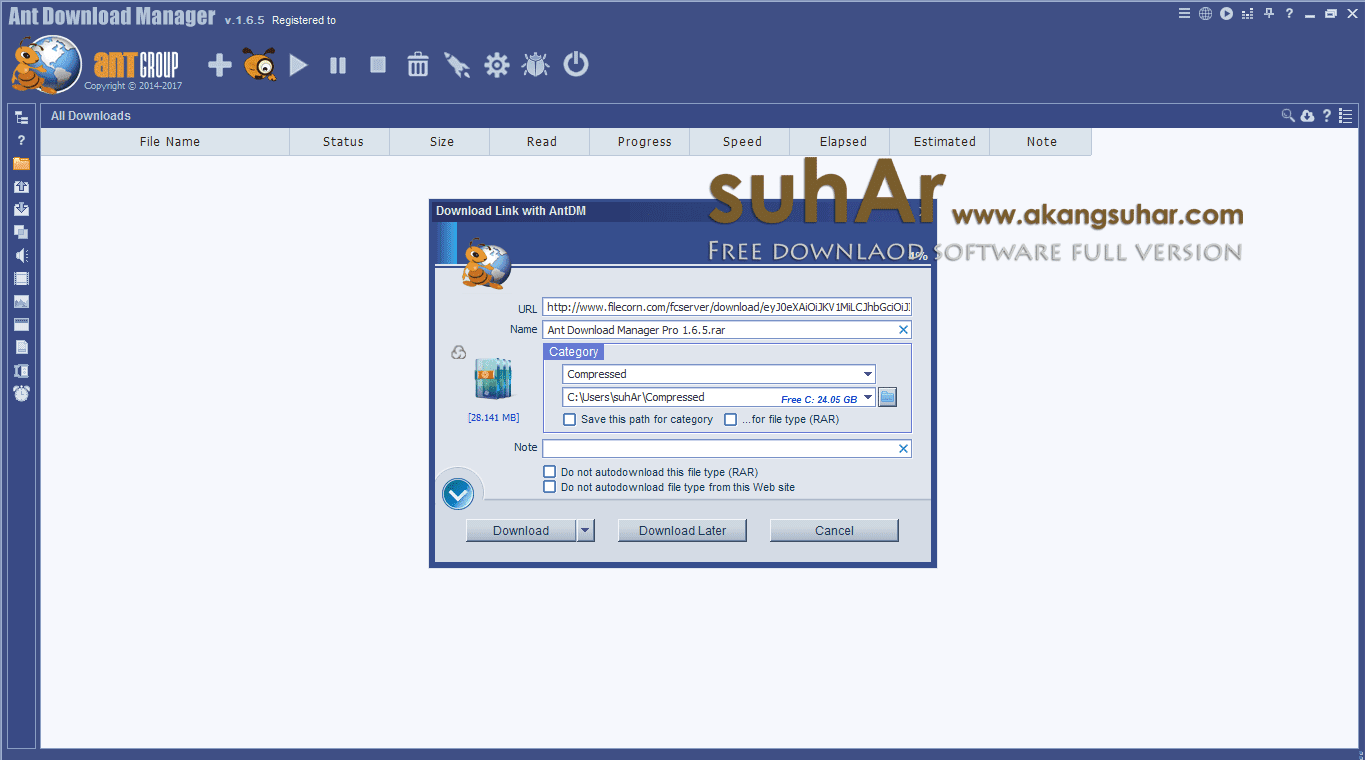This screenshot has width=1365, height=760.
Task: Select the download-arrow sidebar icon
Action: point(21,209)
